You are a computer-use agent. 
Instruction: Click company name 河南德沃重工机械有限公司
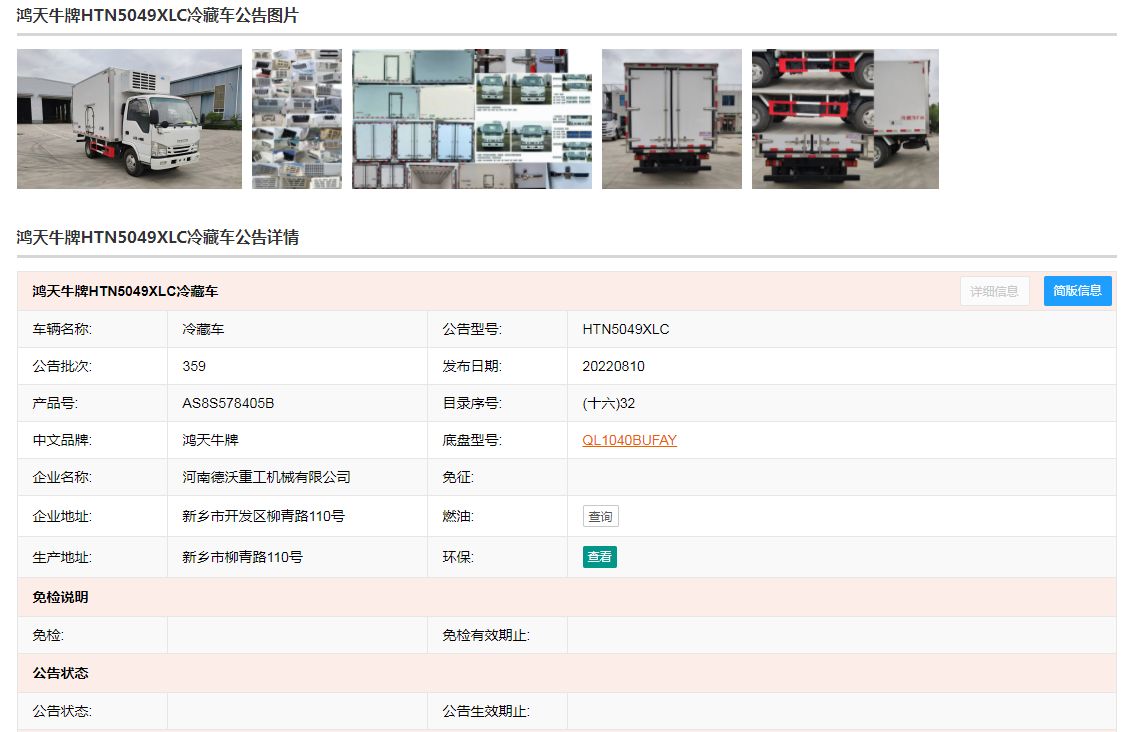[266, 477]
